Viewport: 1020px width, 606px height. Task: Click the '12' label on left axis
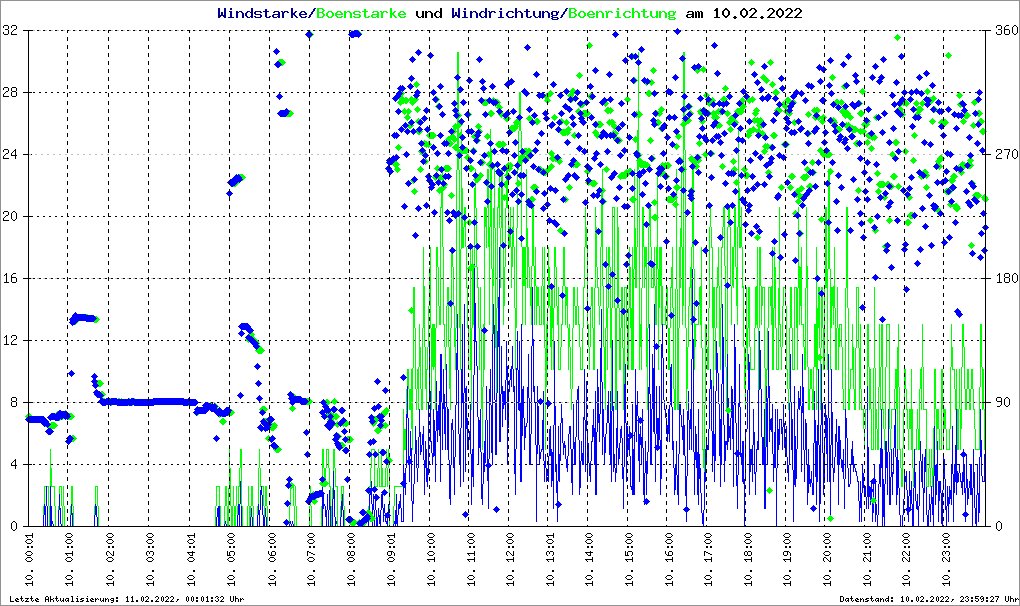(10, 341)
